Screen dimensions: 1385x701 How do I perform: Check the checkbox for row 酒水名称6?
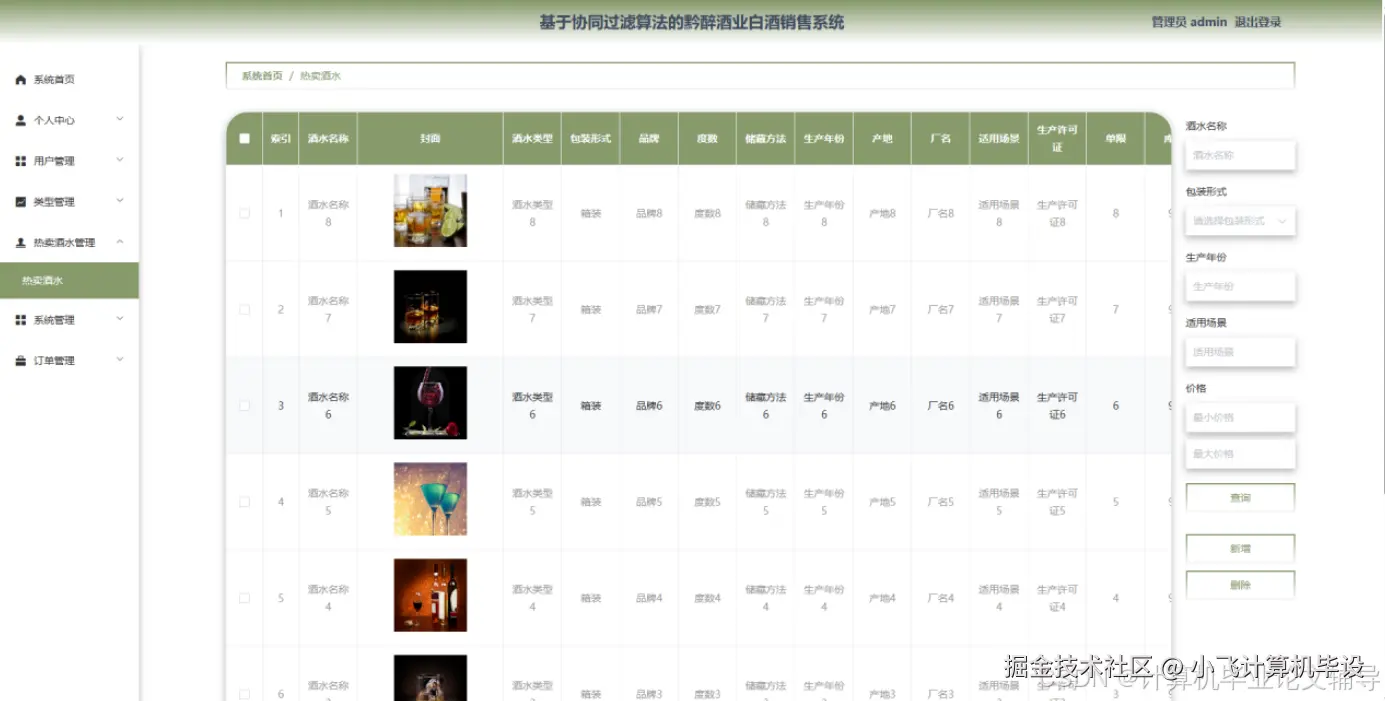pos(245,406)
